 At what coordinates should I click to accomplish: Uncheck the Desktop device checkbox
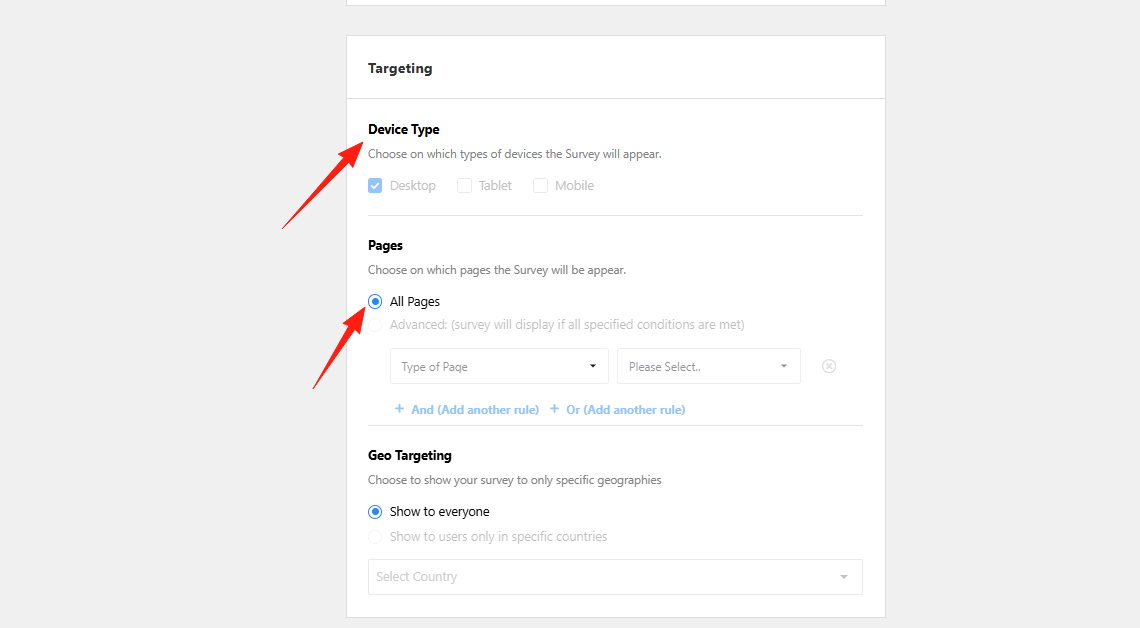(x=375, y=186)
